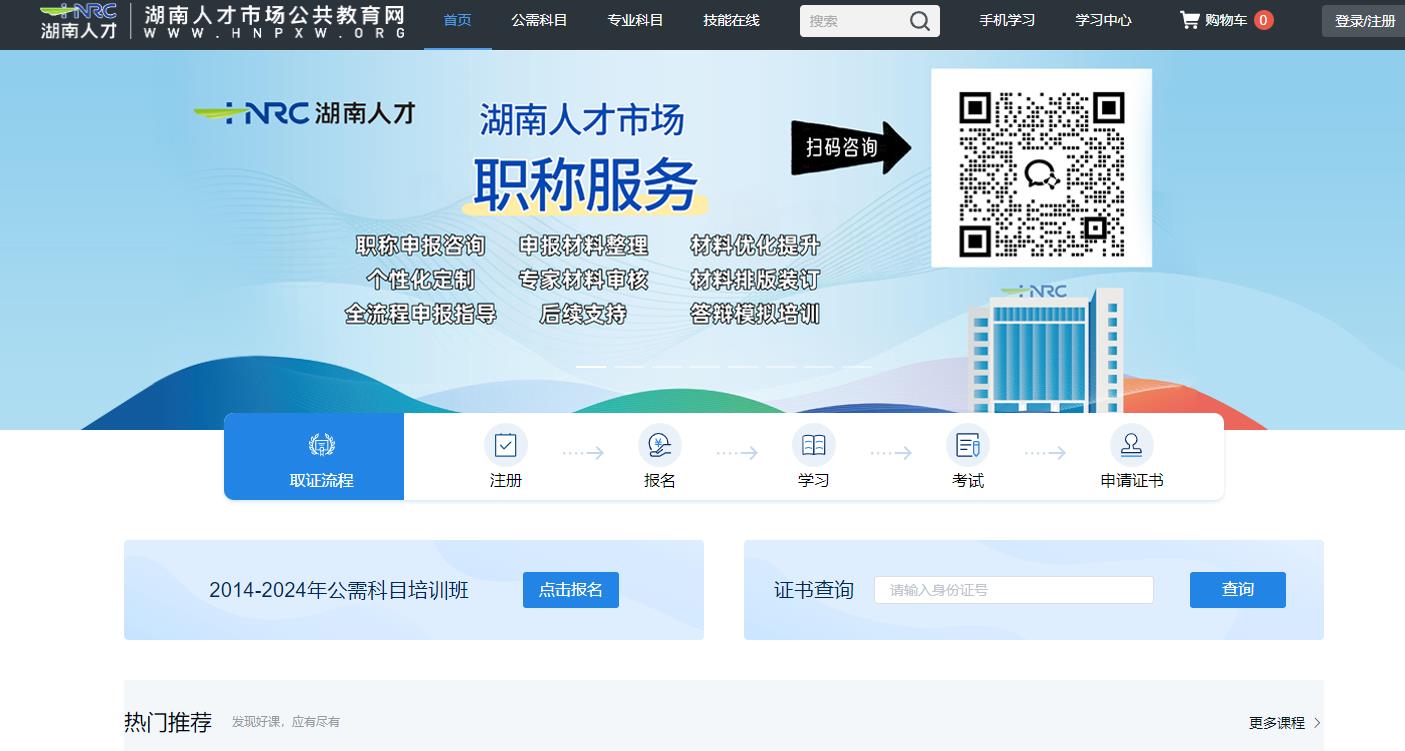Click the 材料优化提升 banner text
1405x751 pixels.
click(755, 246)
